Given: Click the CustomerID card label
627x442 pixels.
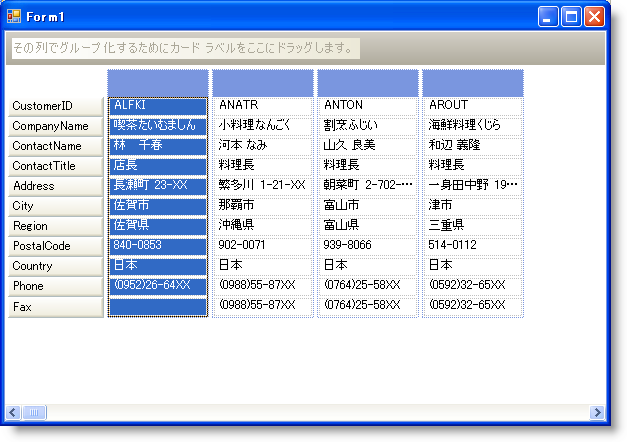Looking at the screenshot, I should coord(56,106).
